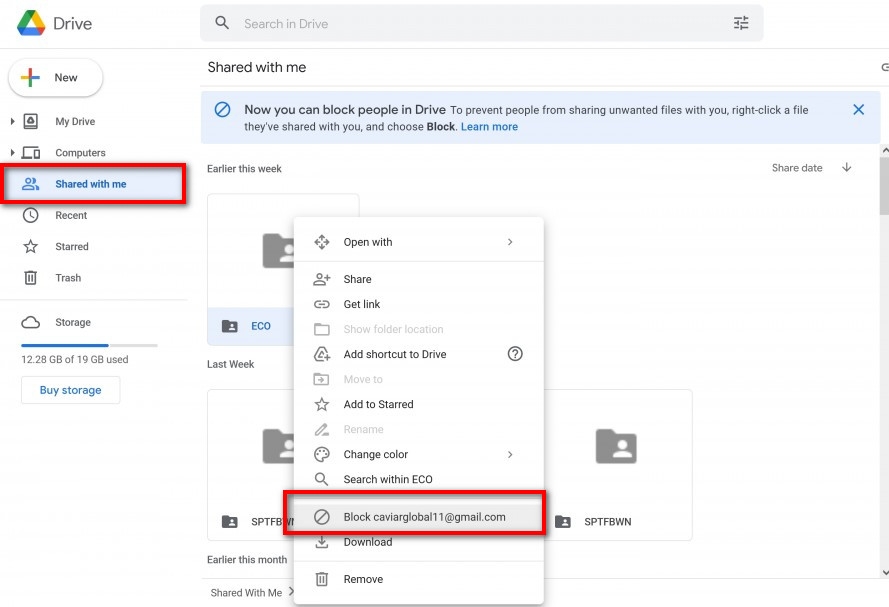The height and width of the screenshot is (607, 889).
Task: Click the ECO shared folder icon
Action: pyautogui.click(x=230, y=326)
